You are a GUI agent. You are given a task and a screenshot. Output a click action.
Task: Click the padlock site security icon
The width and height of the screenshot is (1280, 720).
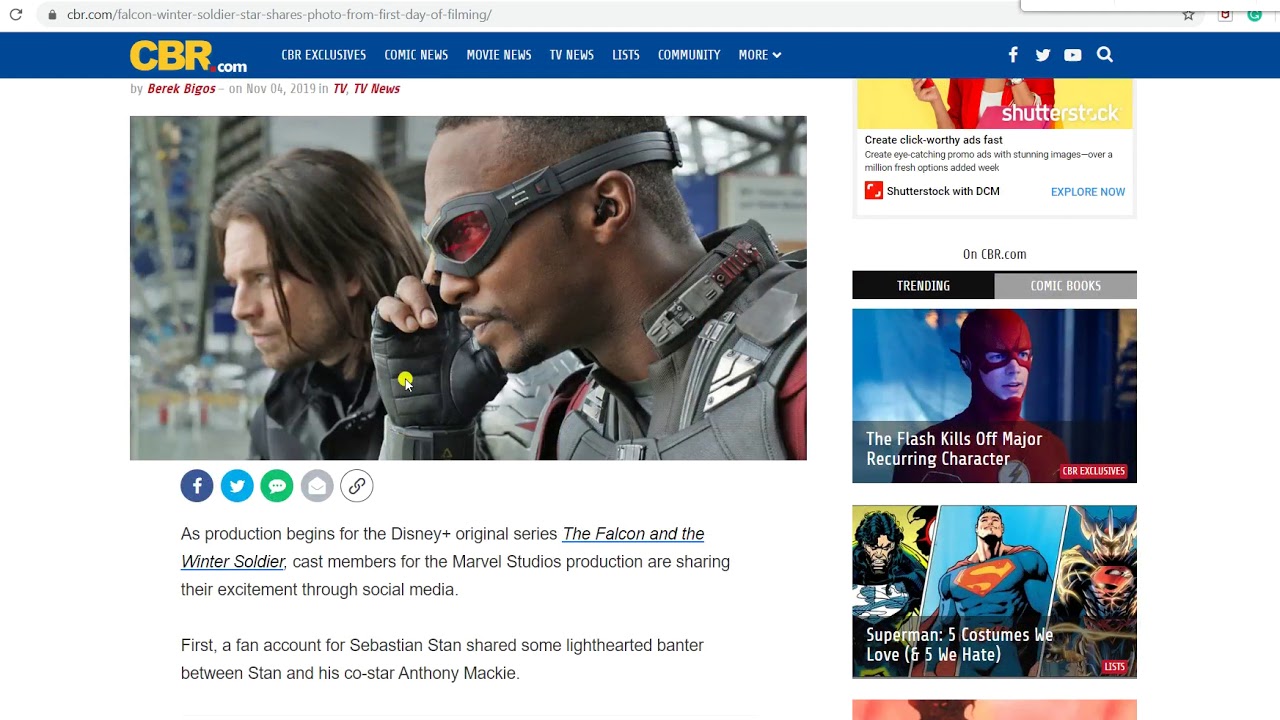52,15
